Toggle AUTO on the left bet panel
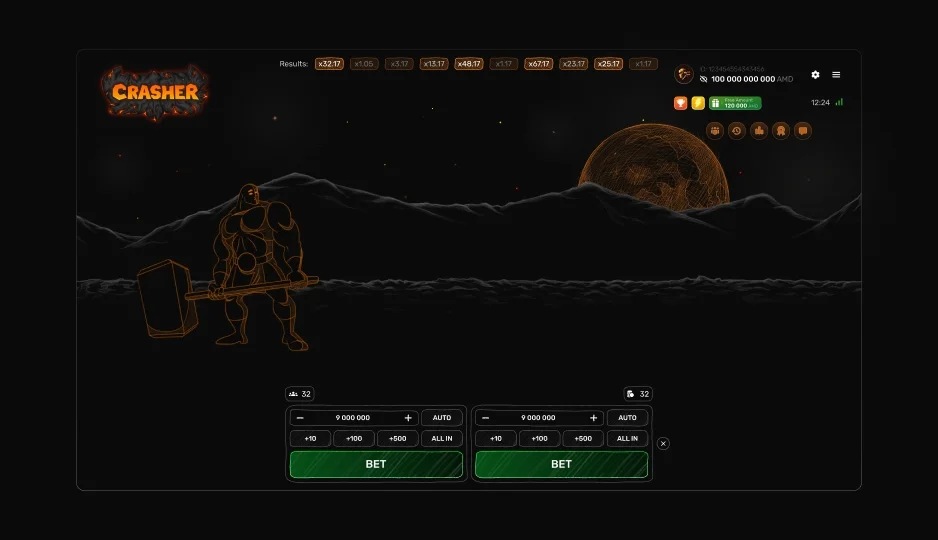The width and height of the screenshot is (938, 540). point(442,418)
